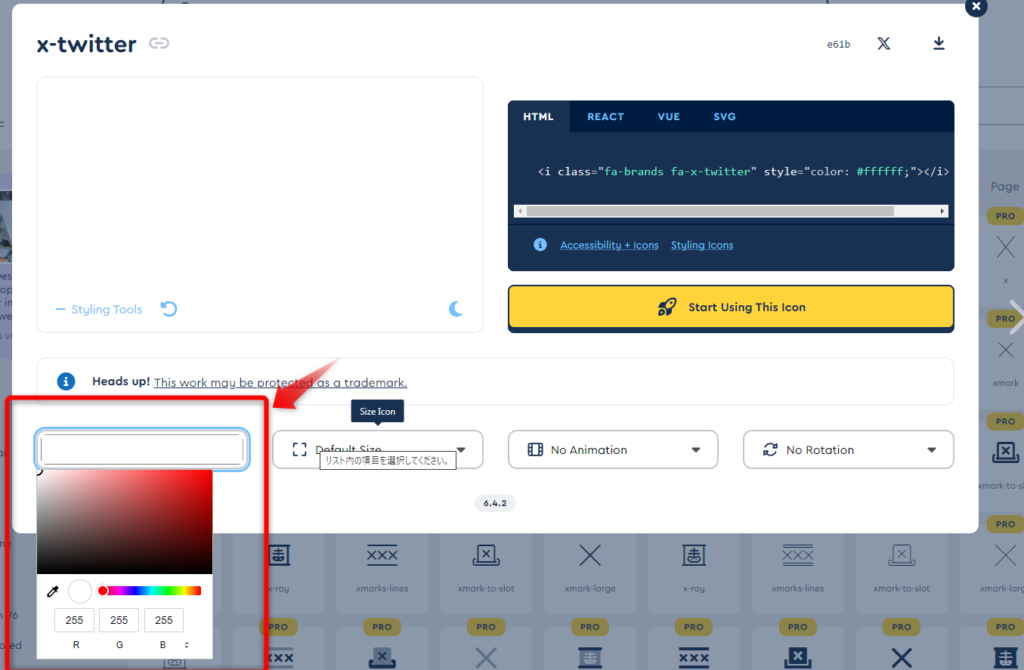Screen dimensions: 1024x670
Task: Copy the fa-x-twitter HTML code snippet
Action: click(x=743, y=172)
